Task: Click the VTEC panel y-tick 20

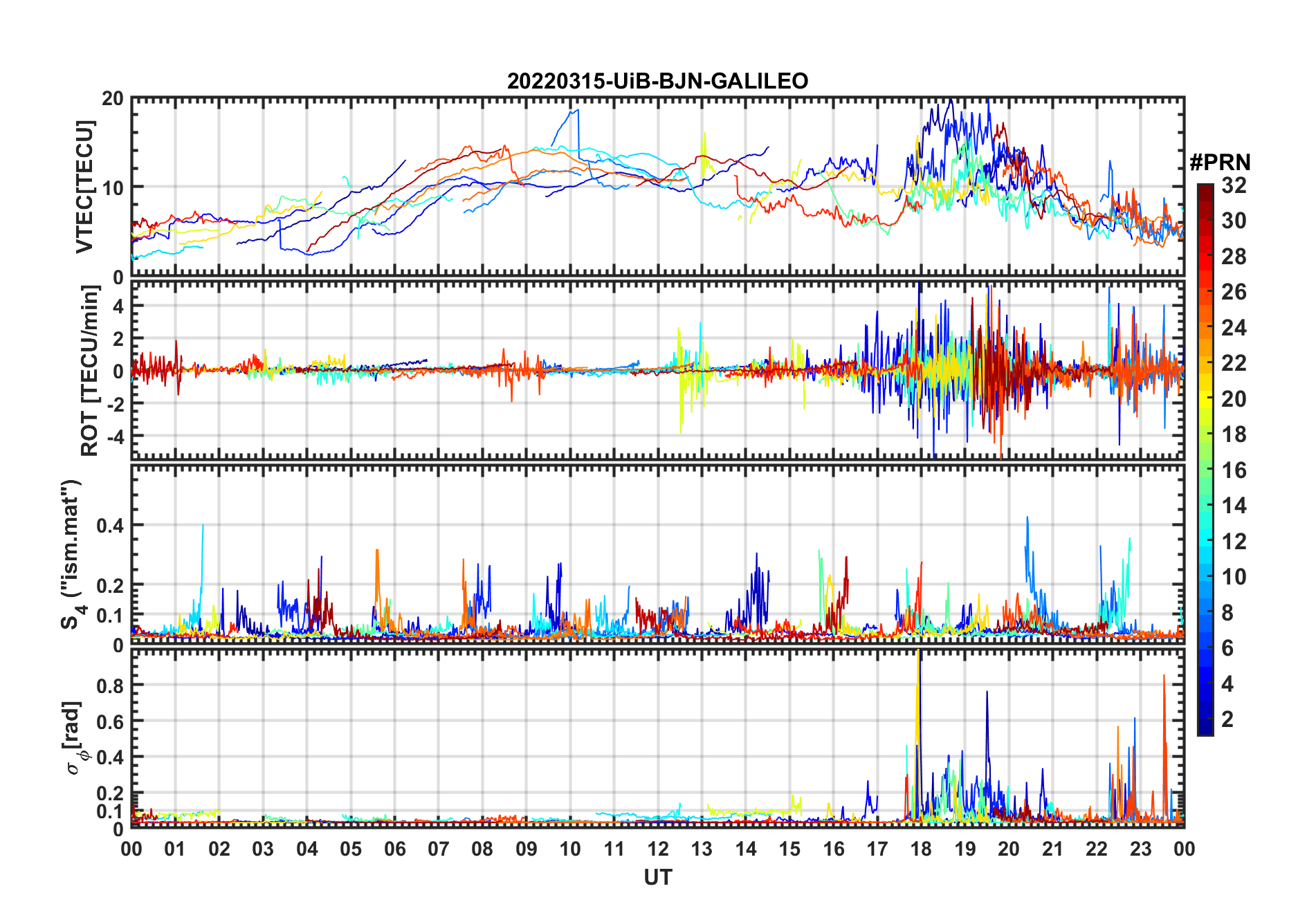Action: point(113,99)
